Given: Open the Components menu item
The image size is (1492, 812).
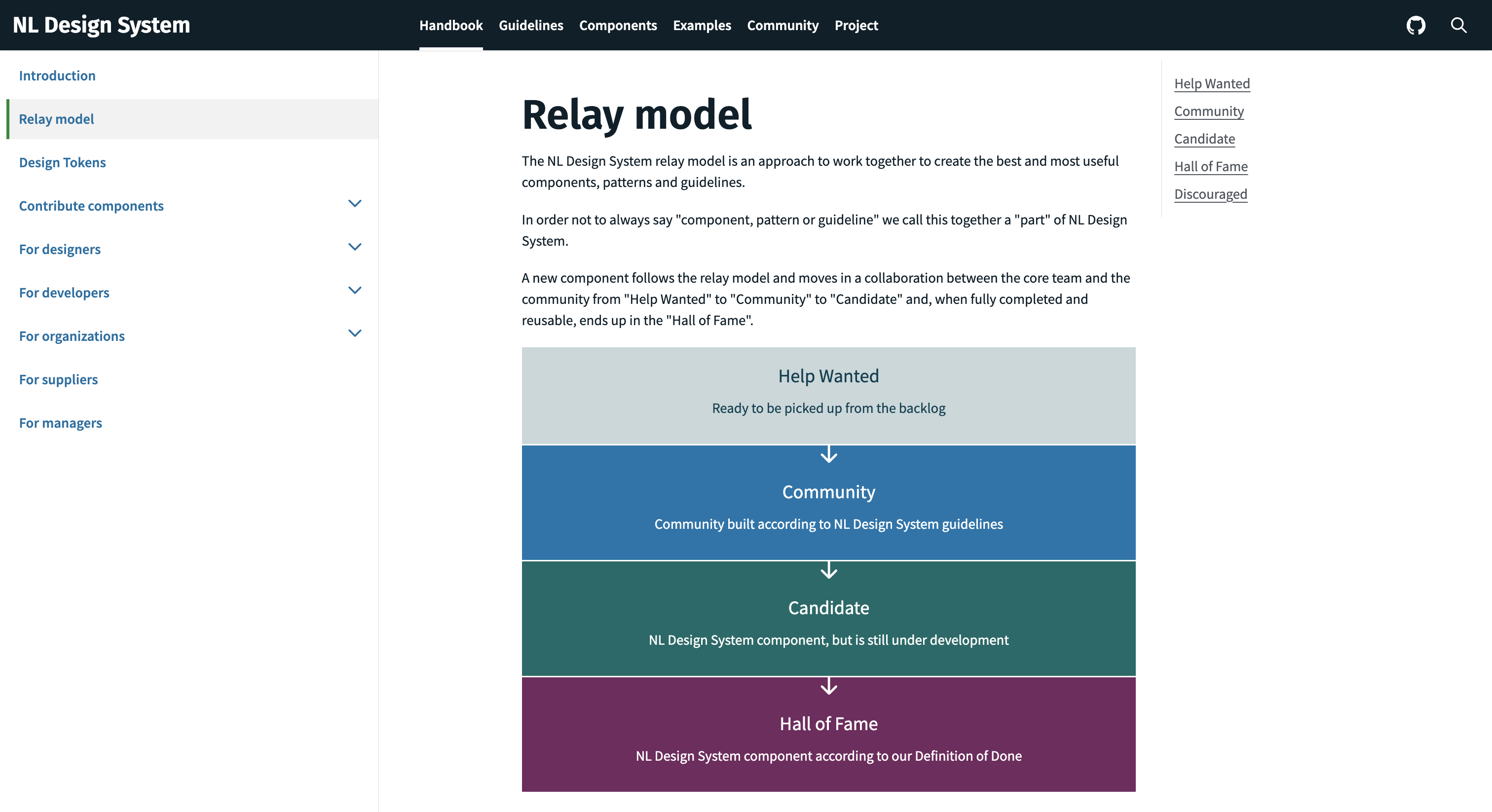Looking at the screenshot, I should pos(618,26).
